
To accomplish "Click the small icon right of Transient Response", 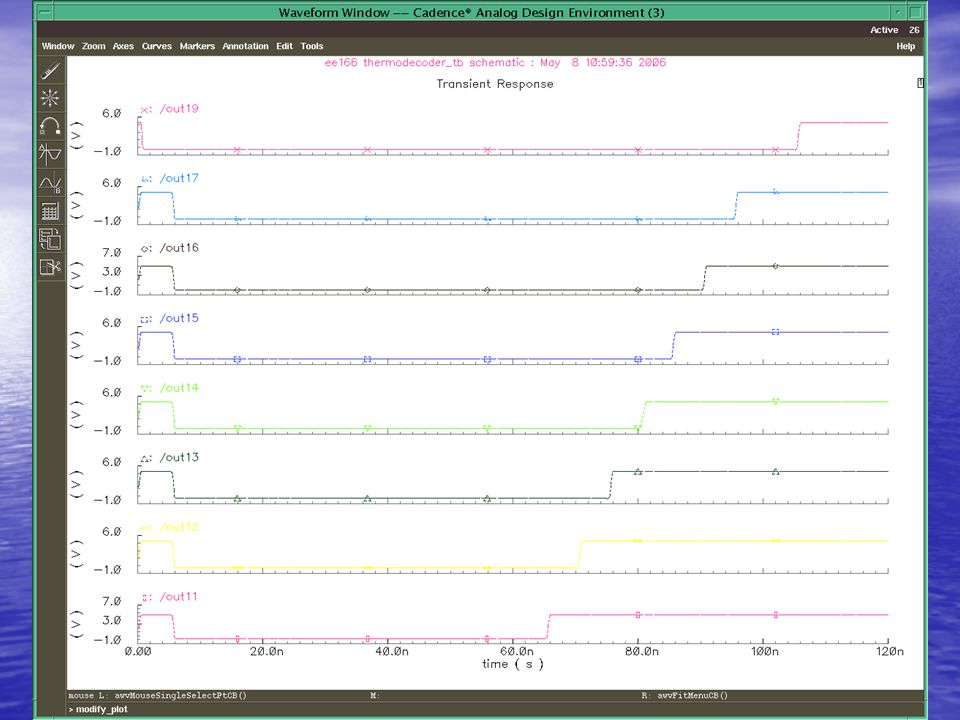I will pos(920,83).
